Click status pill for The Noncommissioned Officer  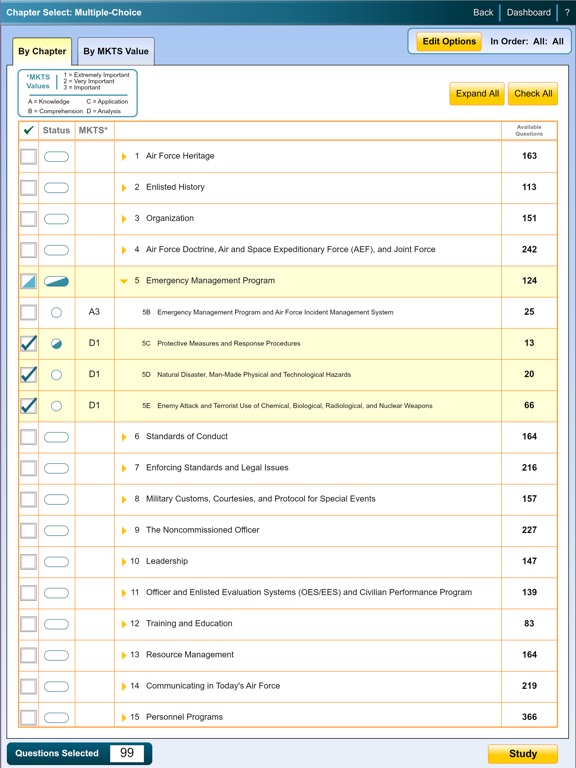tap(56, 531)
